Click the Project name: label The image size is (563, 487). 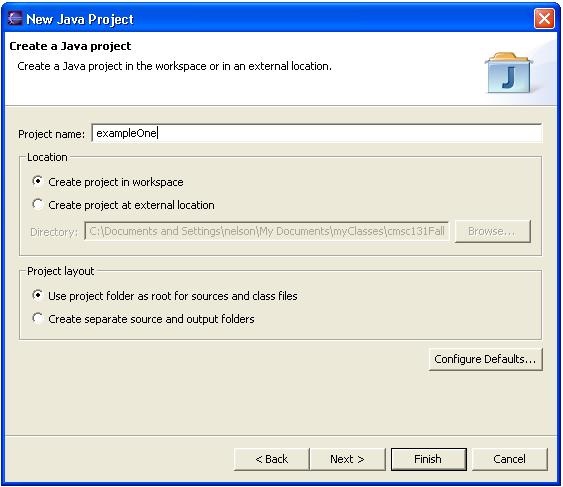(x=51, y=134)
